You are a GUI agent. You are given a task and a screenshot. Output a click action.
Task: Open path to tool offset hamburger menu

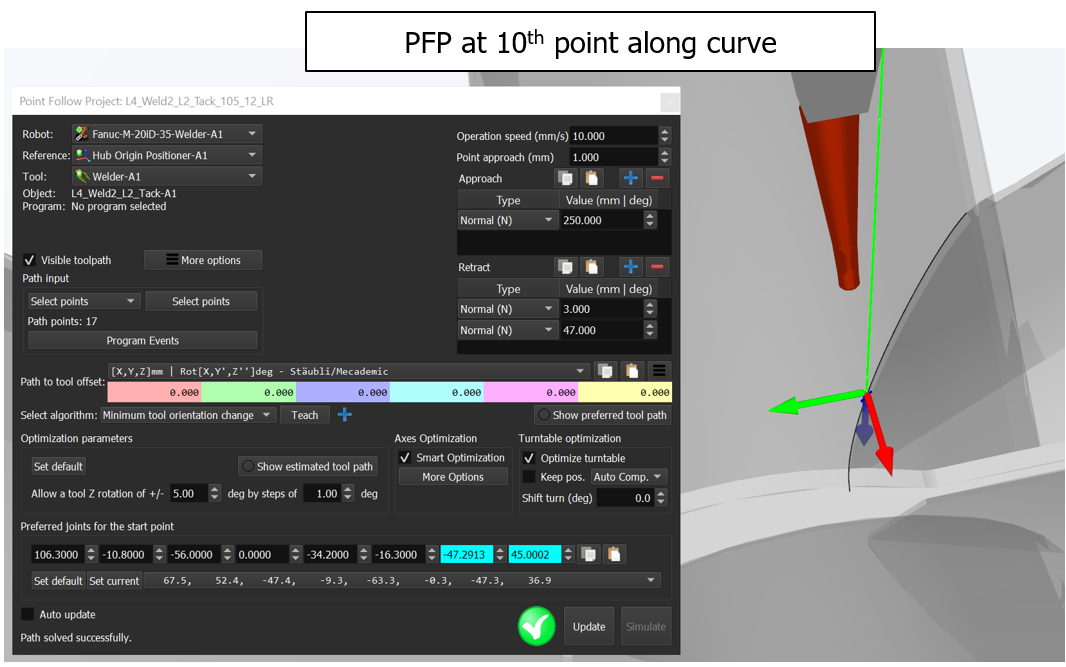point(659,371)
